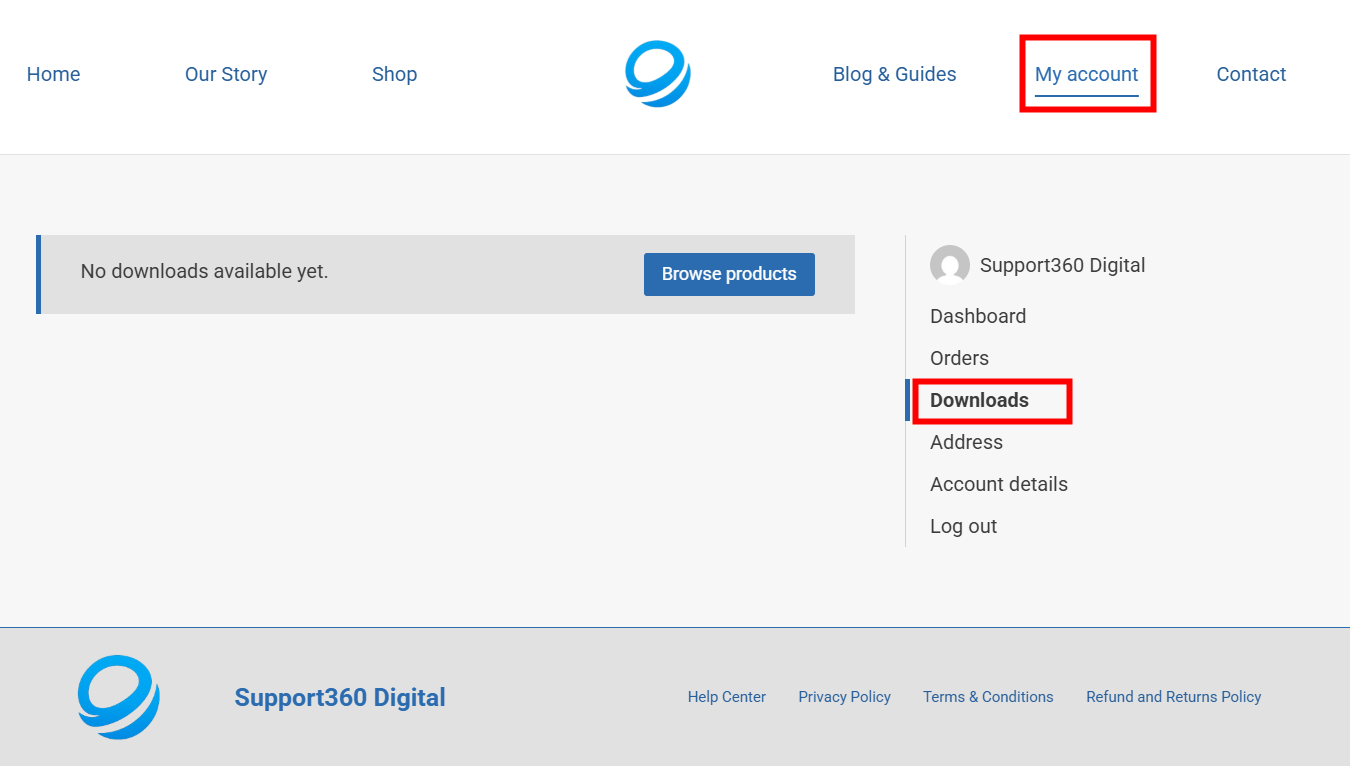
Task: Open the Help Center footer link
Action: click(726, 697)
